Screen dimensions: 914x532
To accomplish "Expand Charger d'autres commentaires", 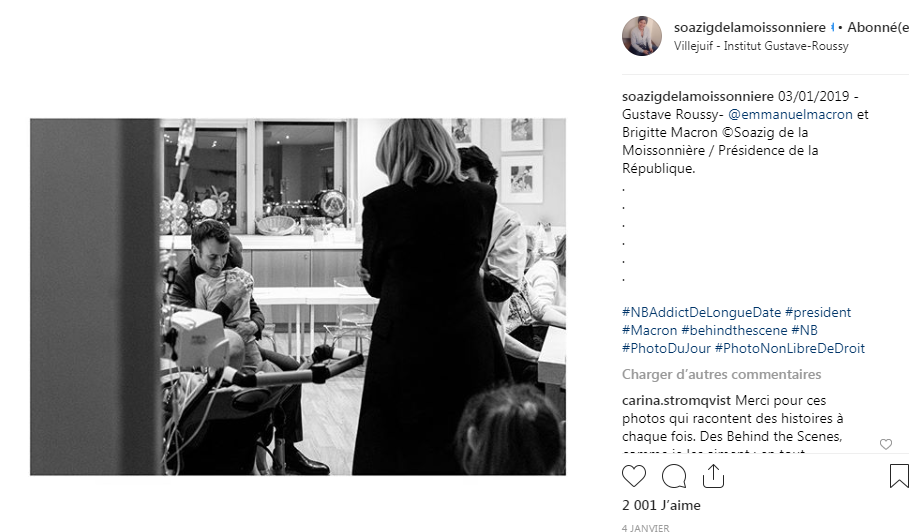I will point(722,374).
